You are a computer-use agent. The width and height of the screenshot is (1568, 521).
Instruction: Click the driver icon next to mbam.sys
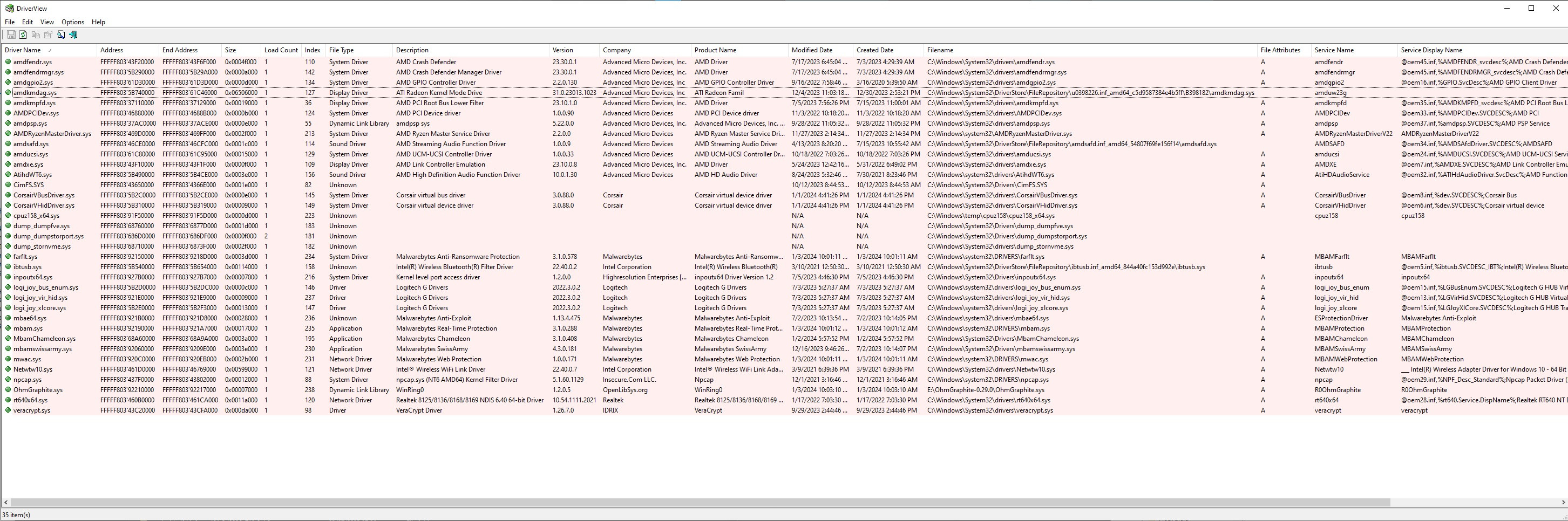click(9, 328)
